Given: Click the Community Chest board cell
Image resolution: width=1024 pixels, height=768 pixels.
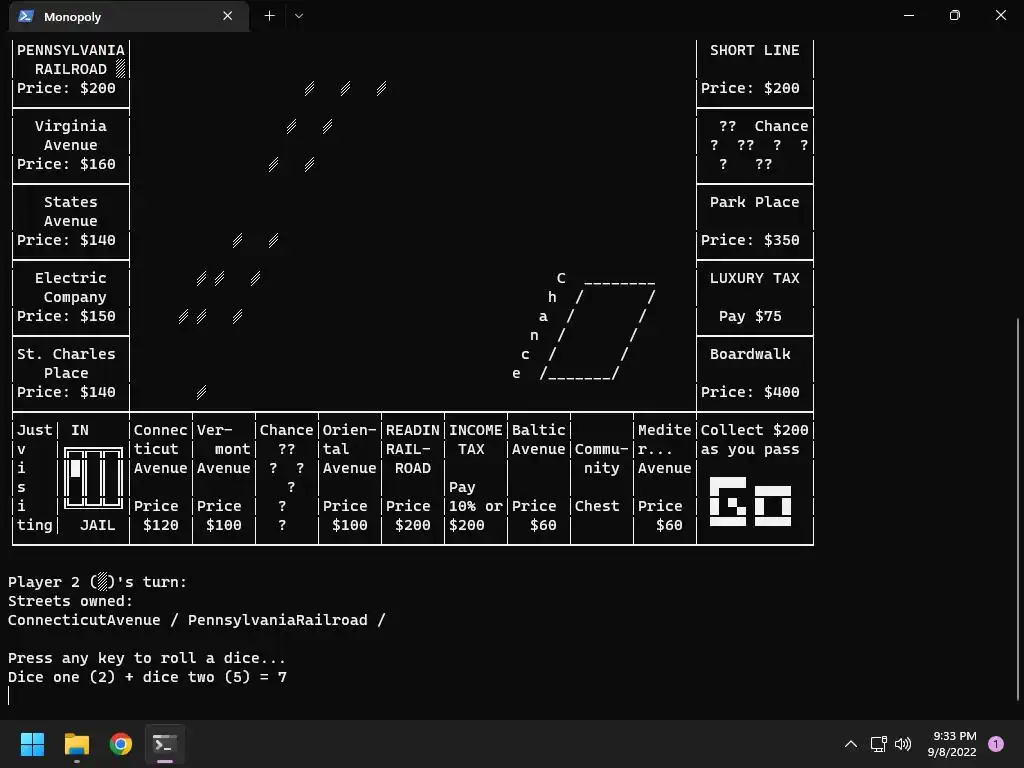Looking at the screenshot, I should [x=601, y=478].
